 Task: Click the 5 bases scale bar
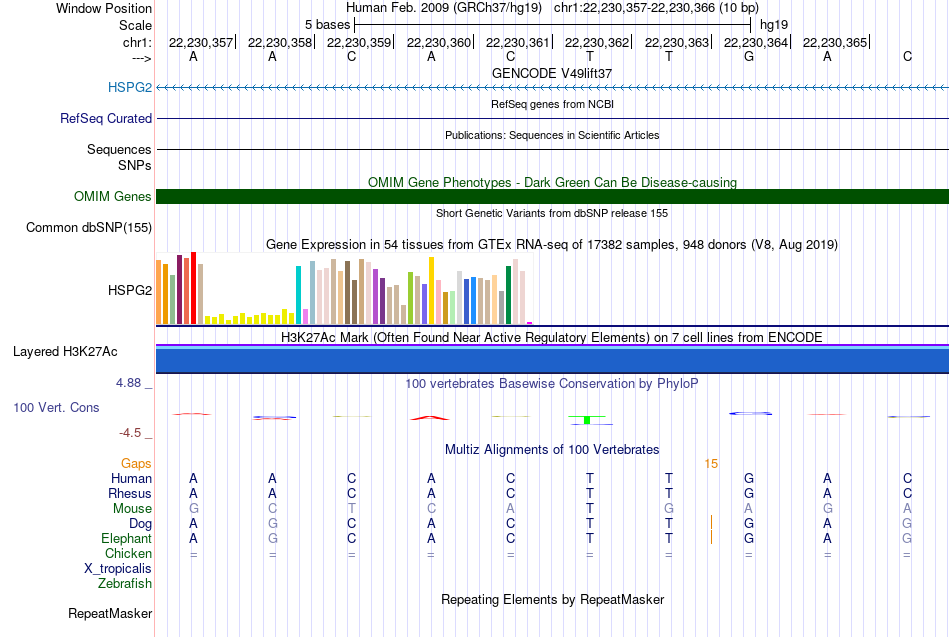(553, 25)
